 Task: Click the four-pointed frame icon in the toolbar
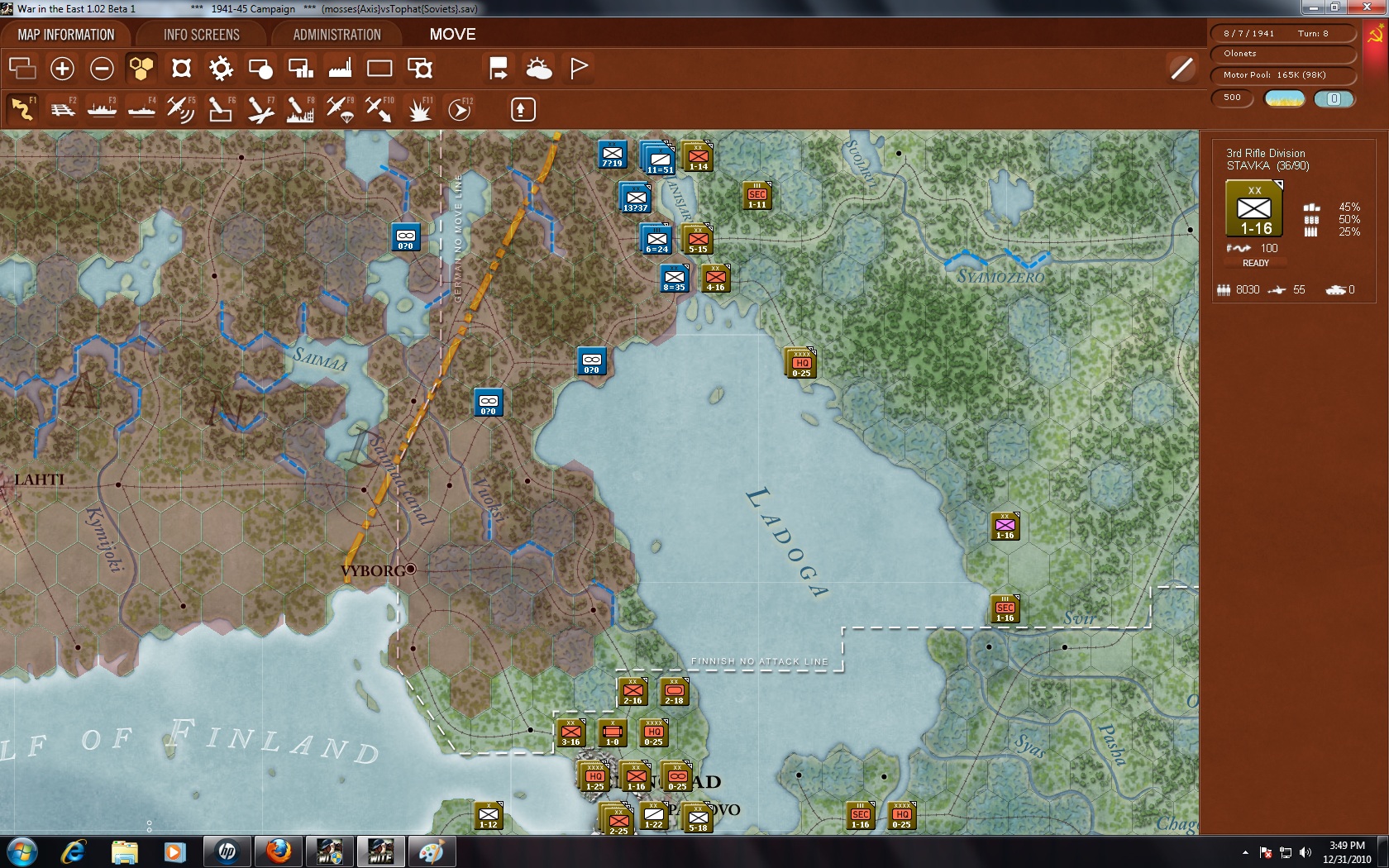click(181, 69)
